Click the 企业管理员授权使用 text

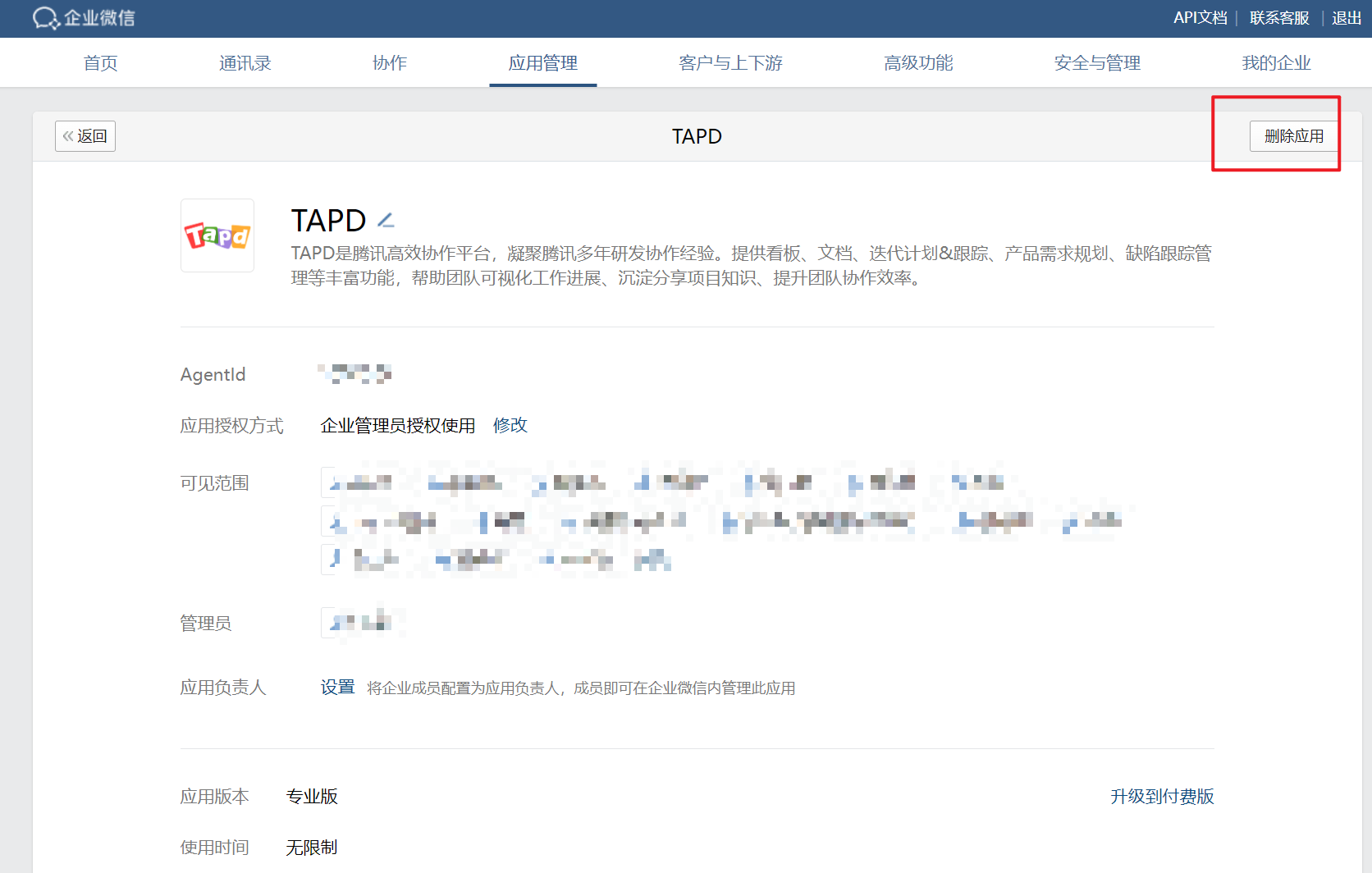pos(398,425)
